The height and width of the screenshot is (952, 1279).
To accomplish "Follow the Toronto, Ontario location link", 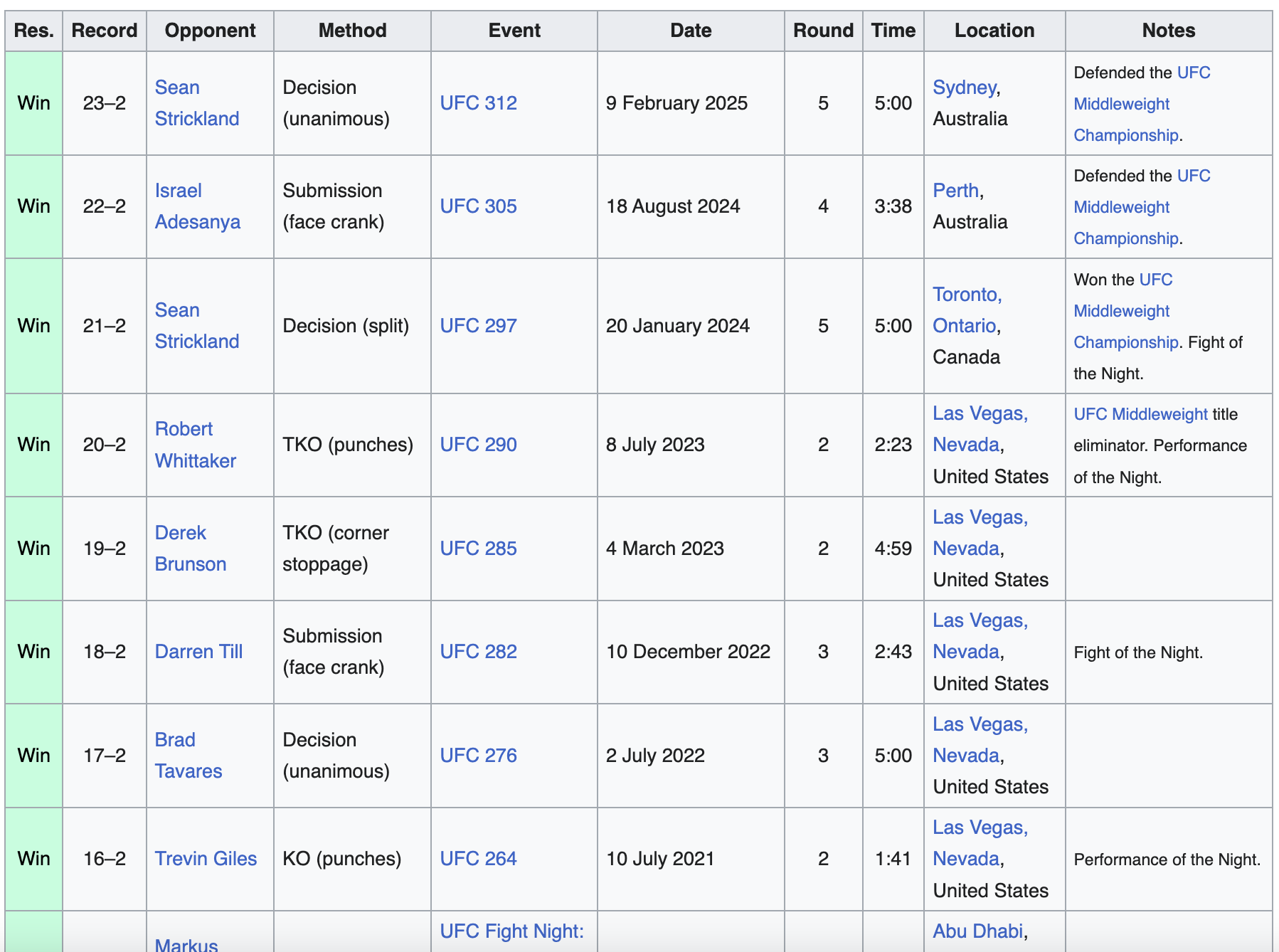I will (x=967, y=310).
